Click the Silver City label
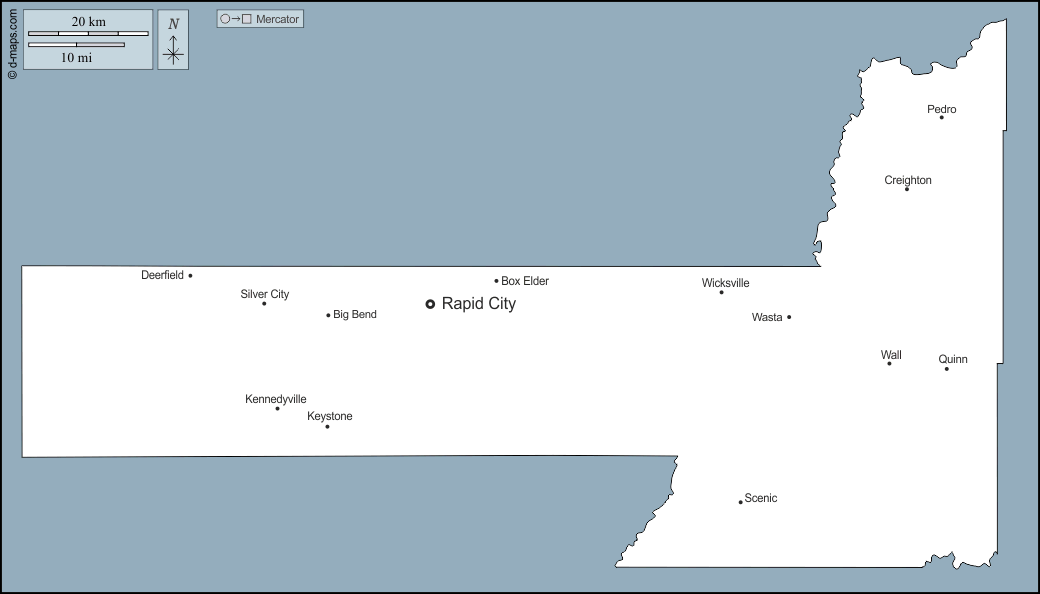Image resolution: width=1040 pixels, height=594 pixels. coord(265,294)
